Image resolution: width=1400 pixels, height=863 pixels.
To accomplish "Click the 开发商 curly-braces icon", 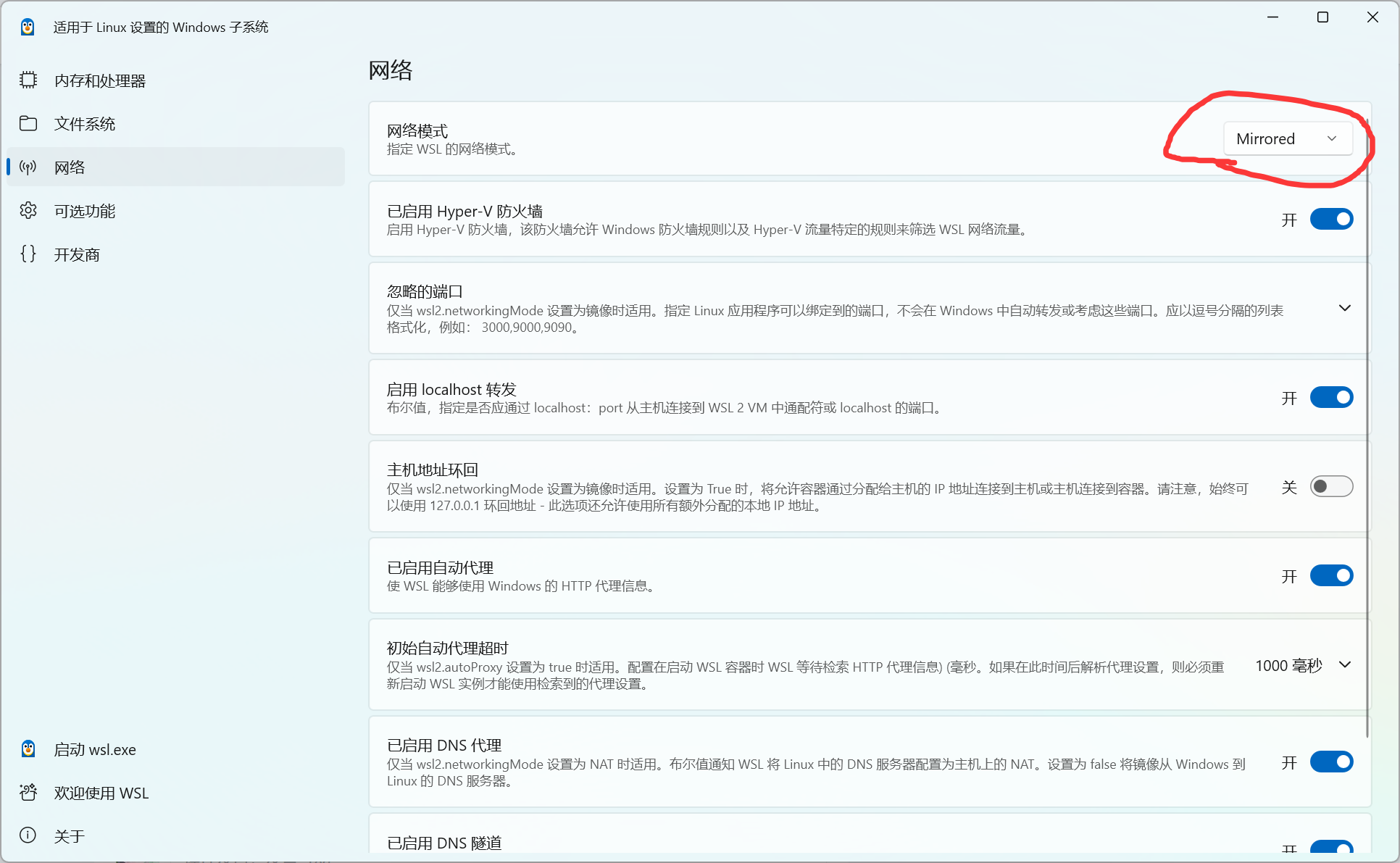I will [28, 254].
